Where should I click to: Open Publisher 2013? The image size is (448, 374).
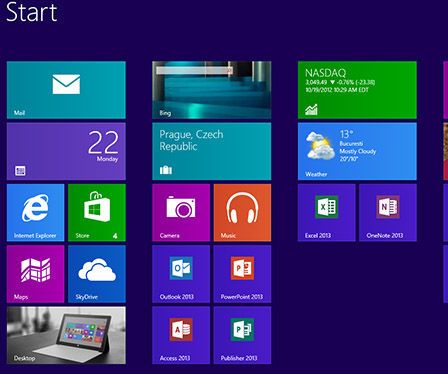click(242, 335)
